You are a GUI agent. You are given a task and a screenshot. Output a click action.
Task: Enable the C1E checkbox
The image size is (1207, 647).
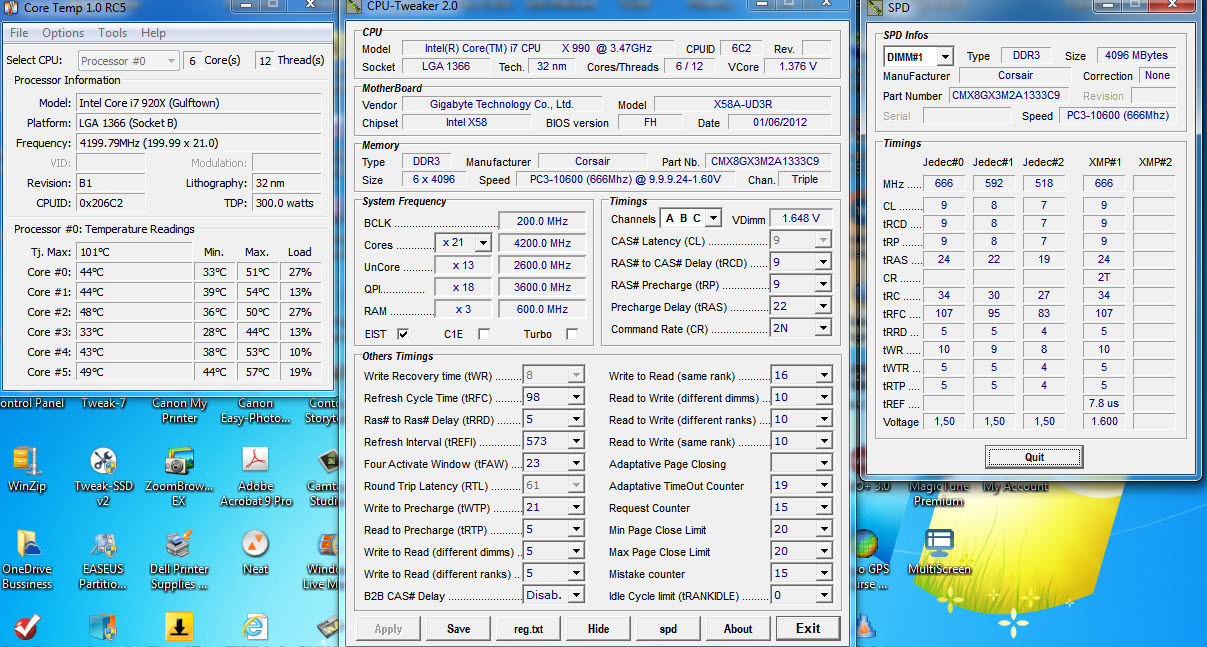click(x=484, y=334)
